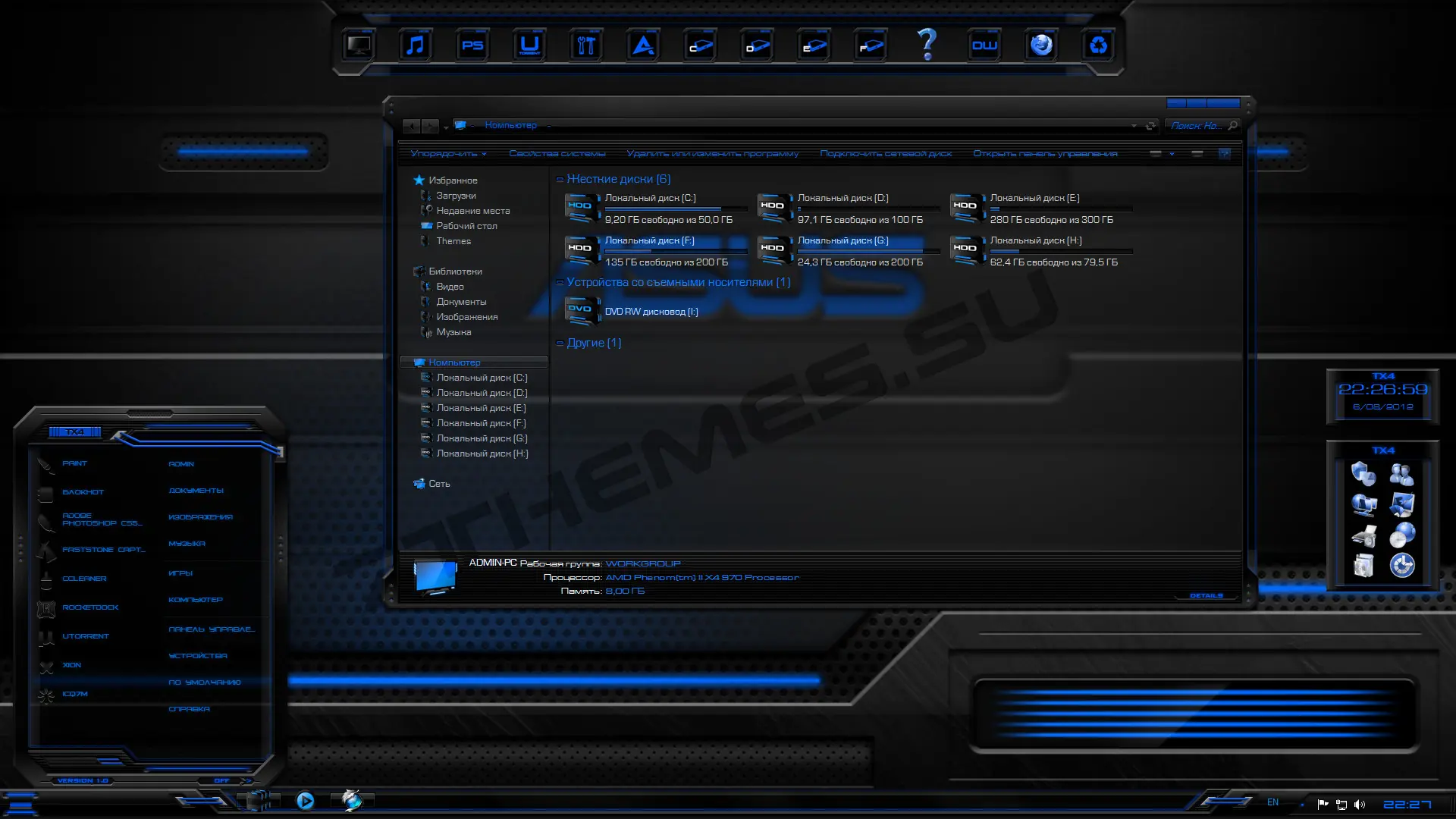Click Панель управле... in start menu

coord(212,629)
